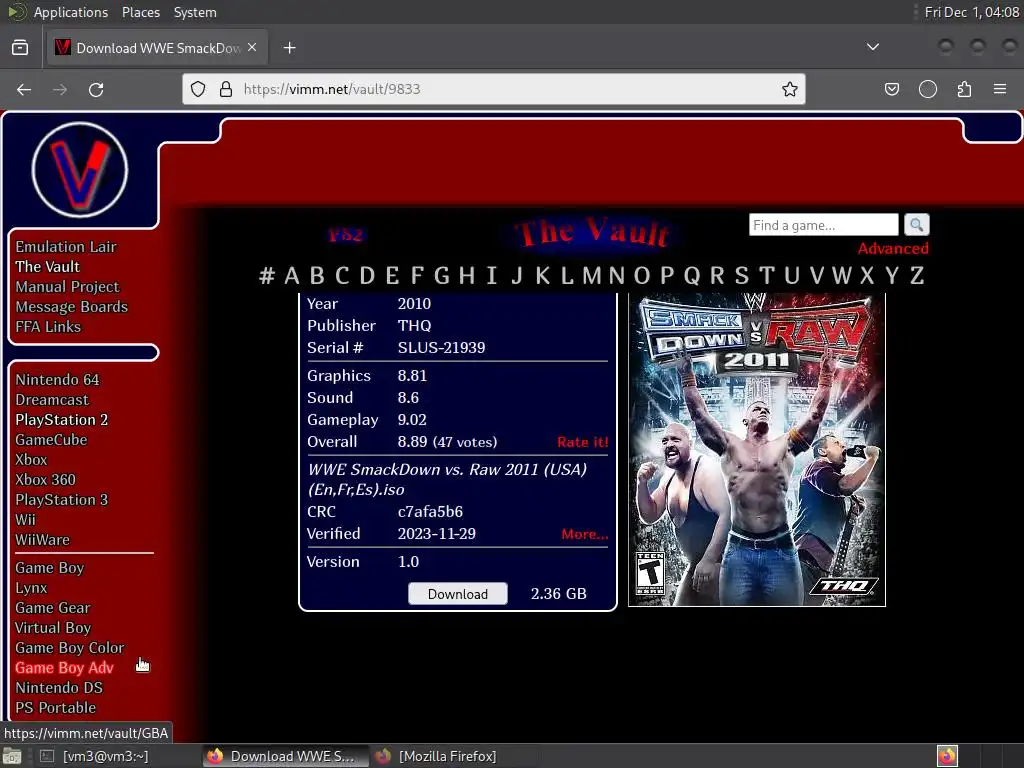
Task: Open the tracking protection shield icon
Action: click(198, 89)
